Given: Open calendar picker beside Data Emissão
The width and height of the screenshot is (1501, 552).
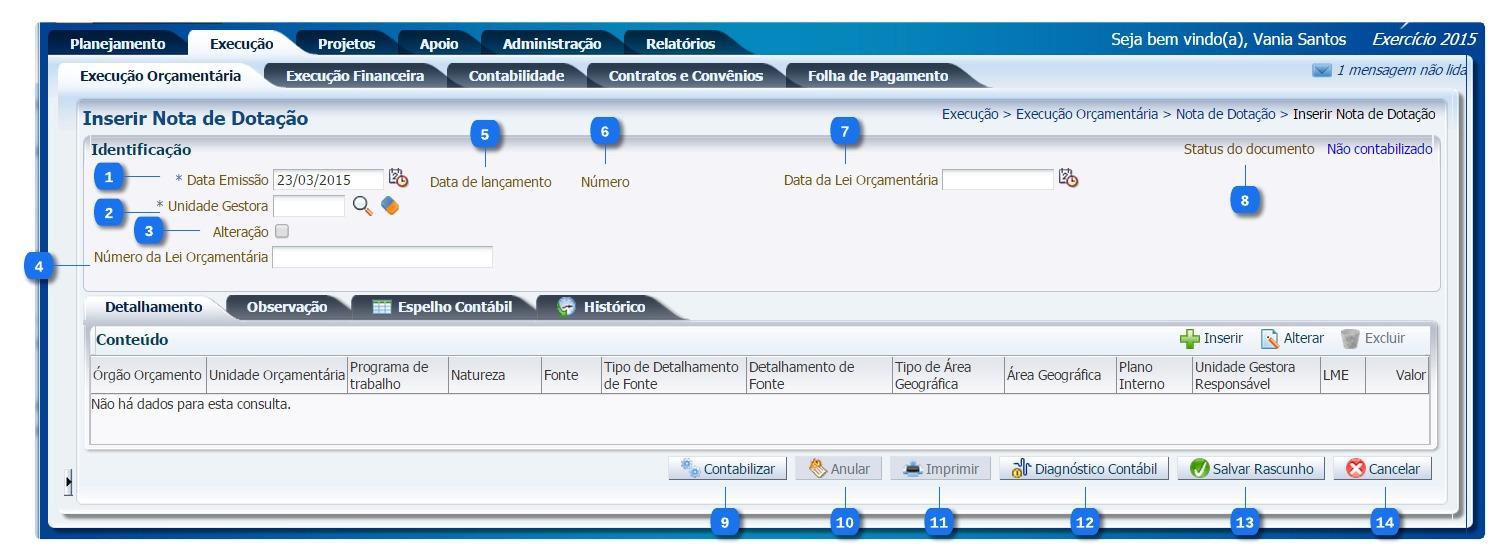Looking at the screenshot, I should point(398,179).
